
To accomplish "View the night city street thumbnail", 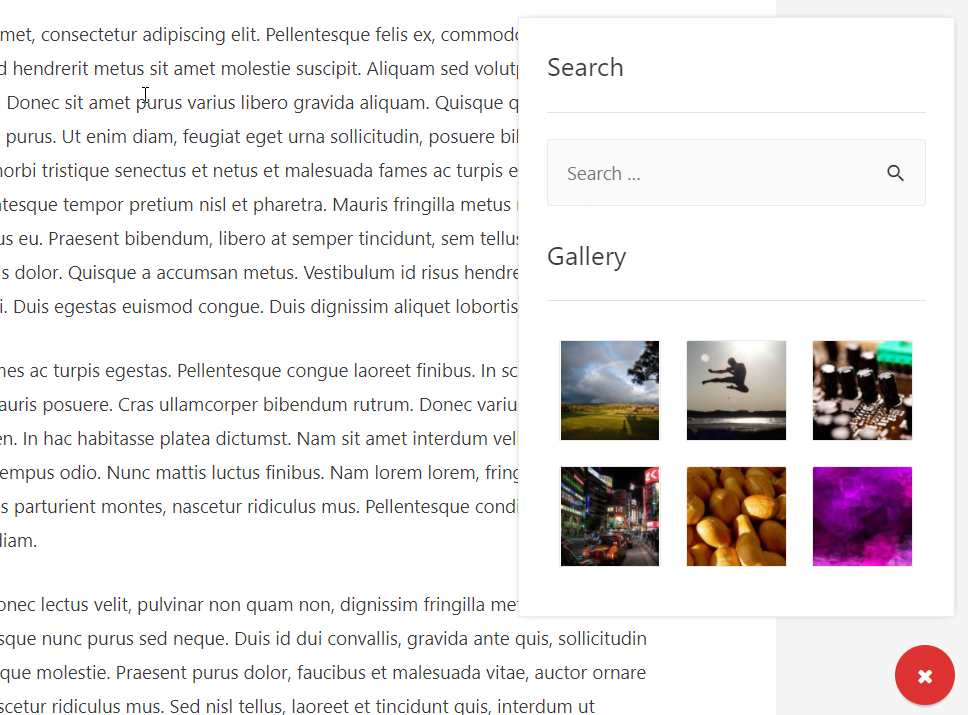I will 610,516.
